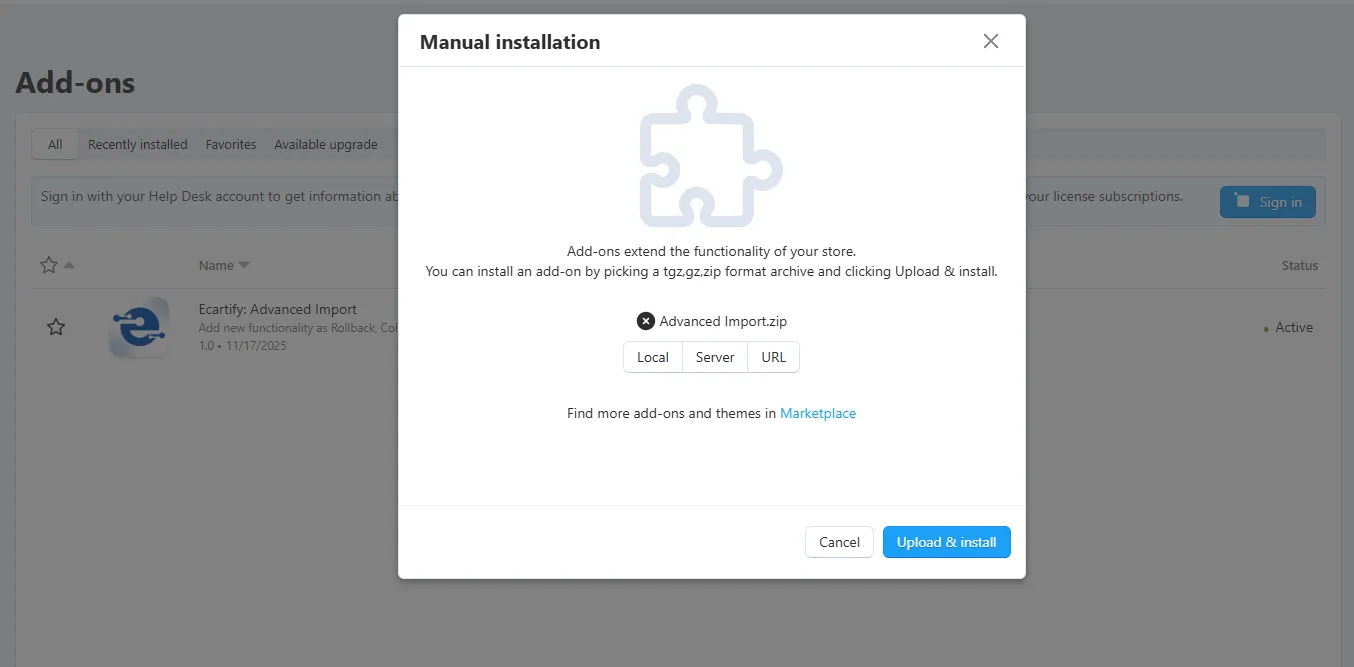Click the Manual installation dialog title
The image size is (1354, 667).
pyautogui.click(x=510, y=42)
